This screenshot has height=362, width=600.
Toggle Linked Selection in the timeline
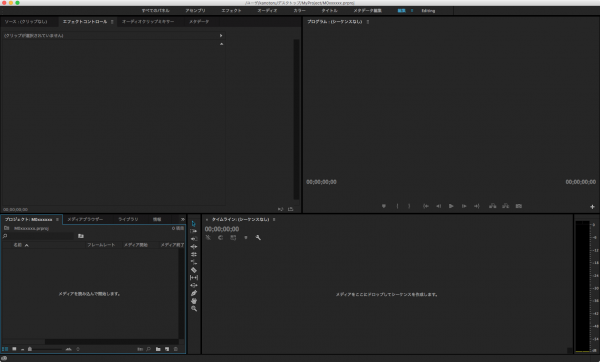[x=233, y=238]
